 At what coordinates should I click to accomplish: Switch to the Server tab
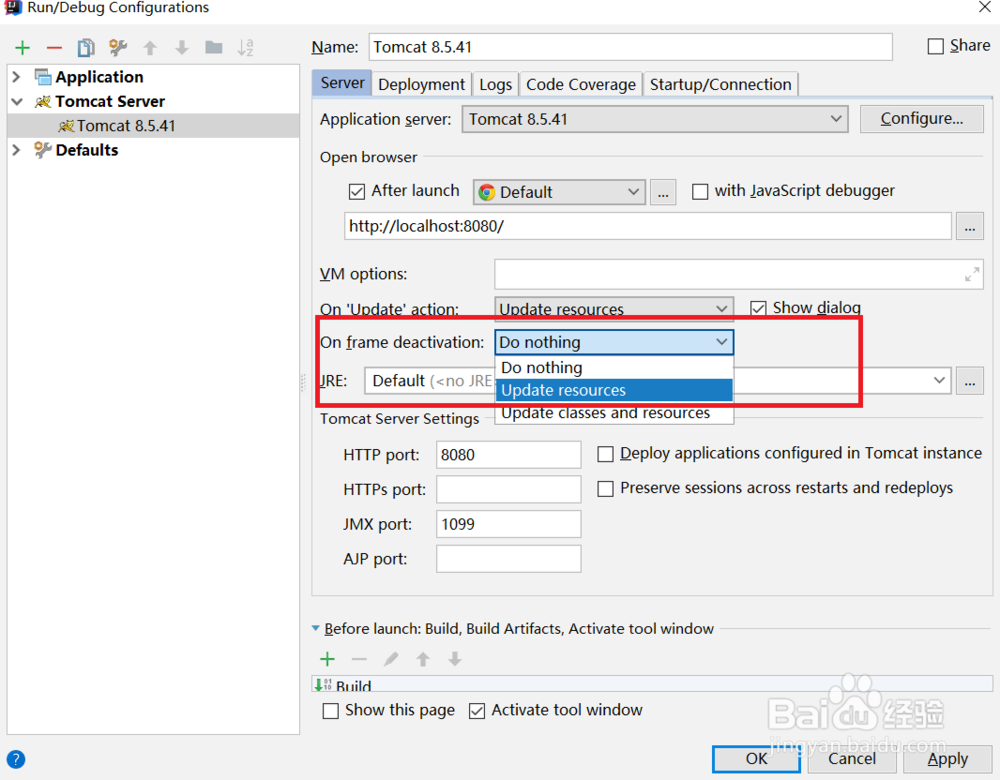(342, 84)
